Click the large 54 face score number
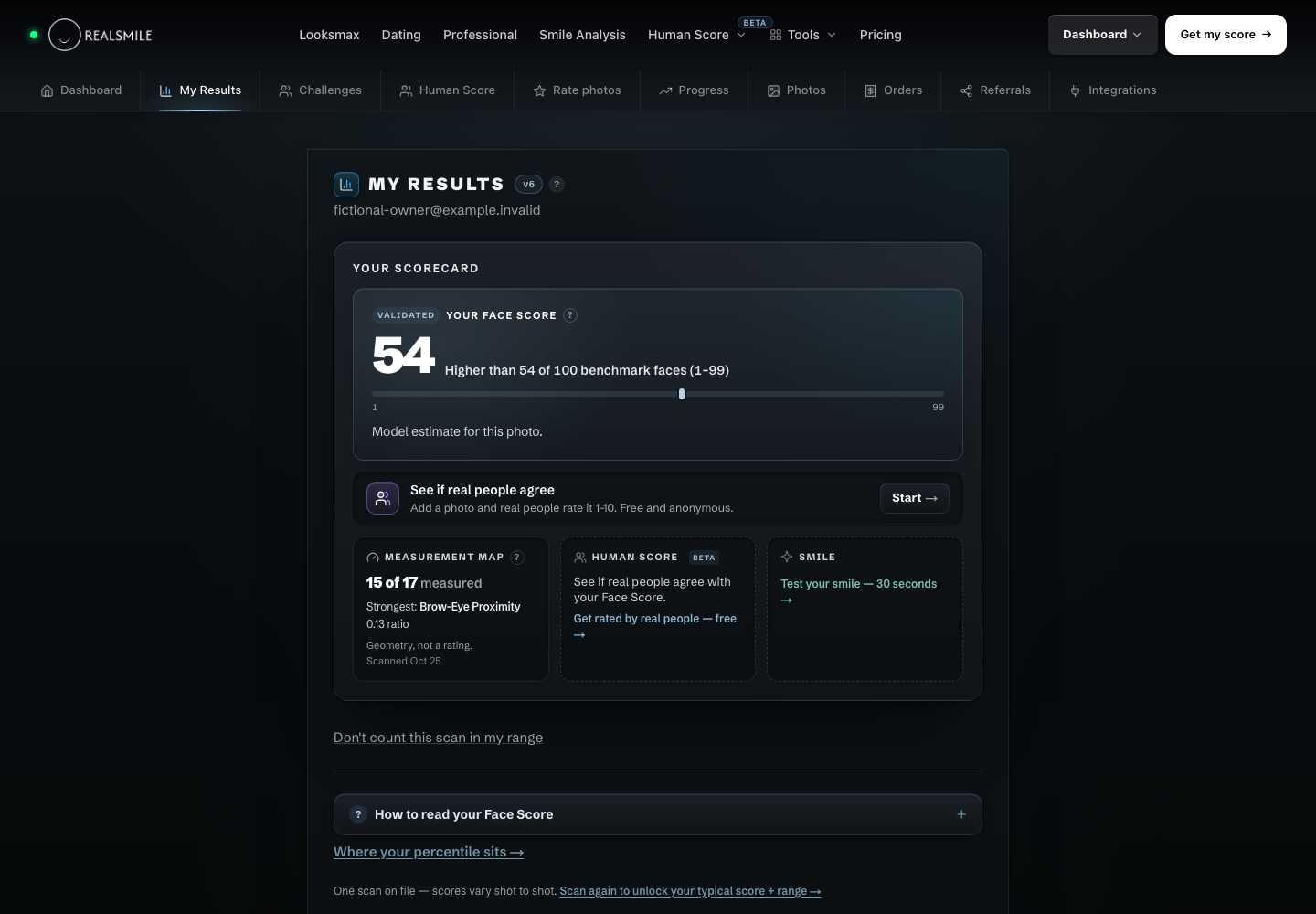This screenshot has width=1316, height=914. click(403, 356)
